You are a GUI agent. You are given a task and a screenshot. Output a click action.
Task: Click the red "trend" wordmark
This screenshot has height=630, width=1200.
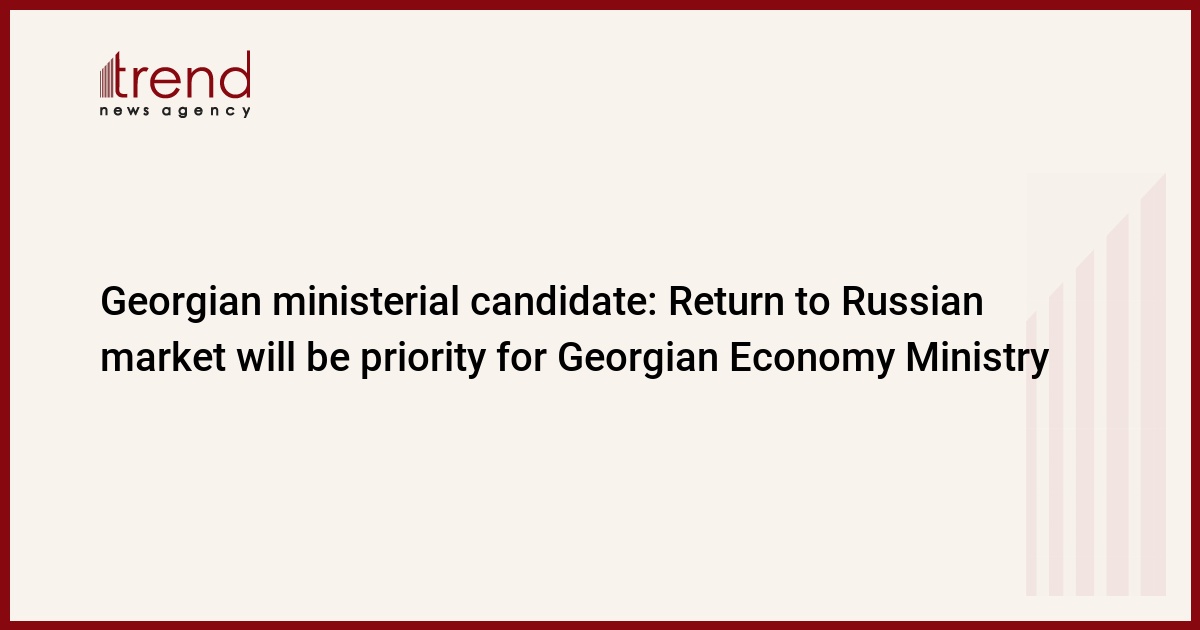click(x=186, y=76)
